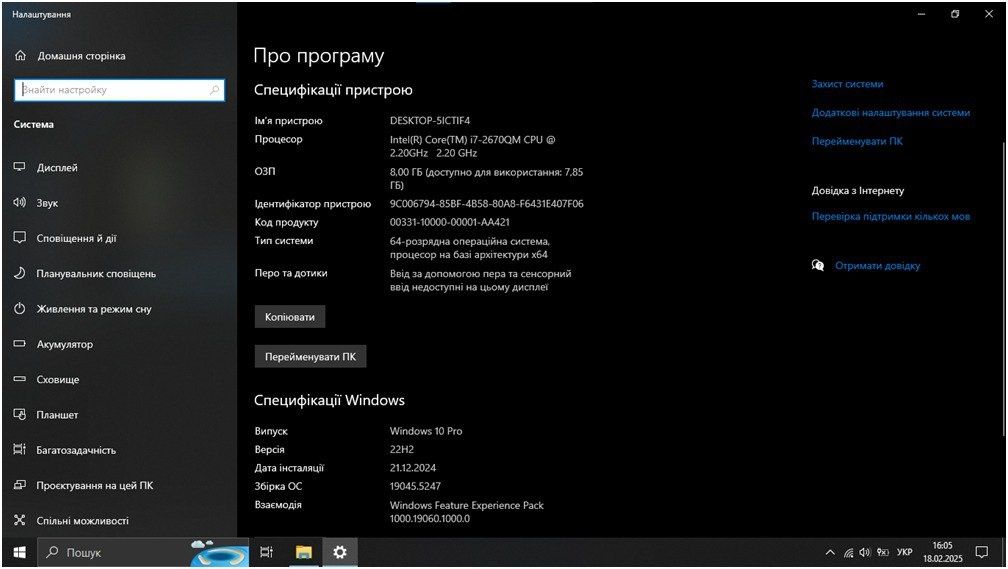Open Task View on the taskbar
This screenshot has height=569, width=1008.
pos(266,552)
